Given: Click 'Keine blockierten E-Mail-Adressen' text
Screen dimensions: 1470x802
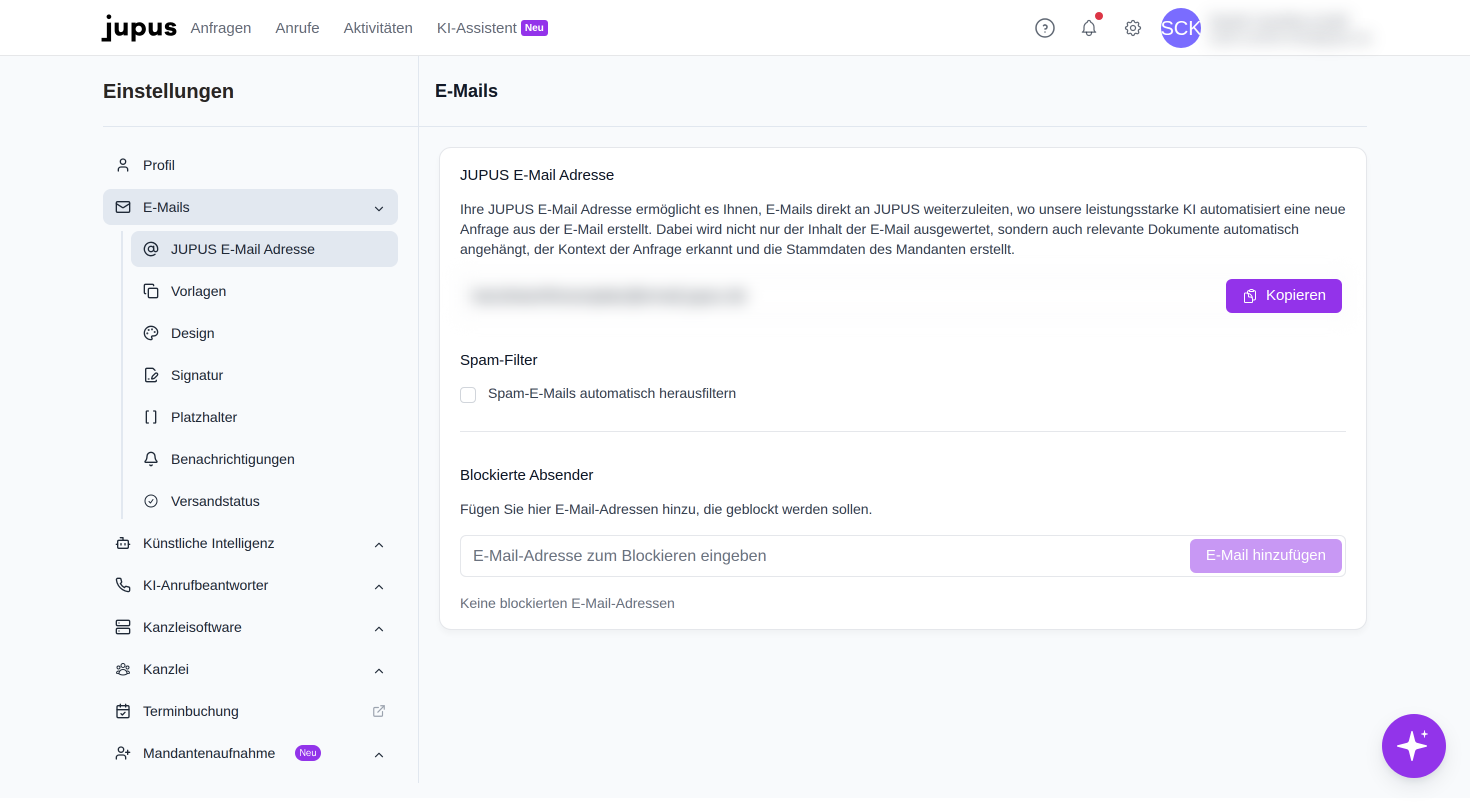Looking at the screenshot, I should coord(567,603).
